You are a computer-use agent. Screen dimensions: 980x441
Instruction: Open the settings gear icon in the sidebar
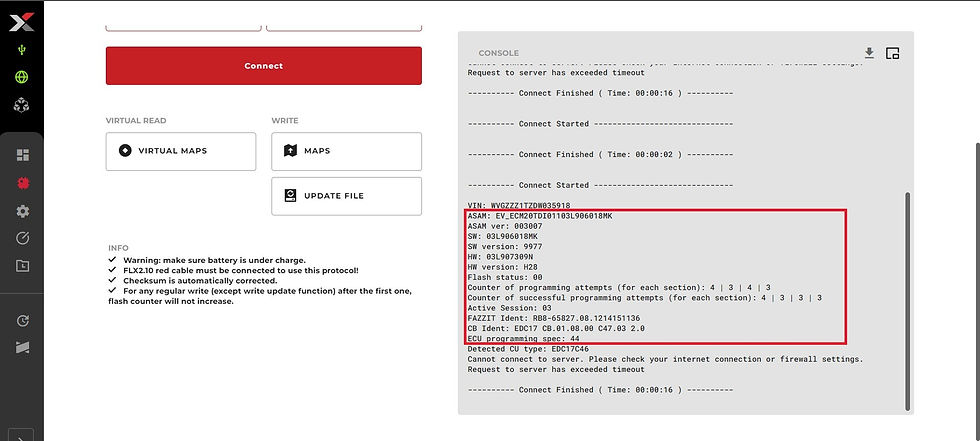[22, 211]
